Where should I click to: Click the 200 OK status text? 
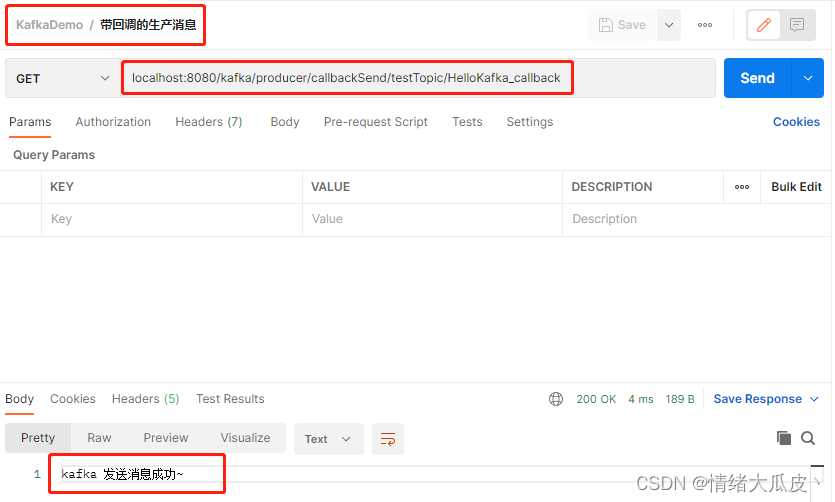pos(596,399)
